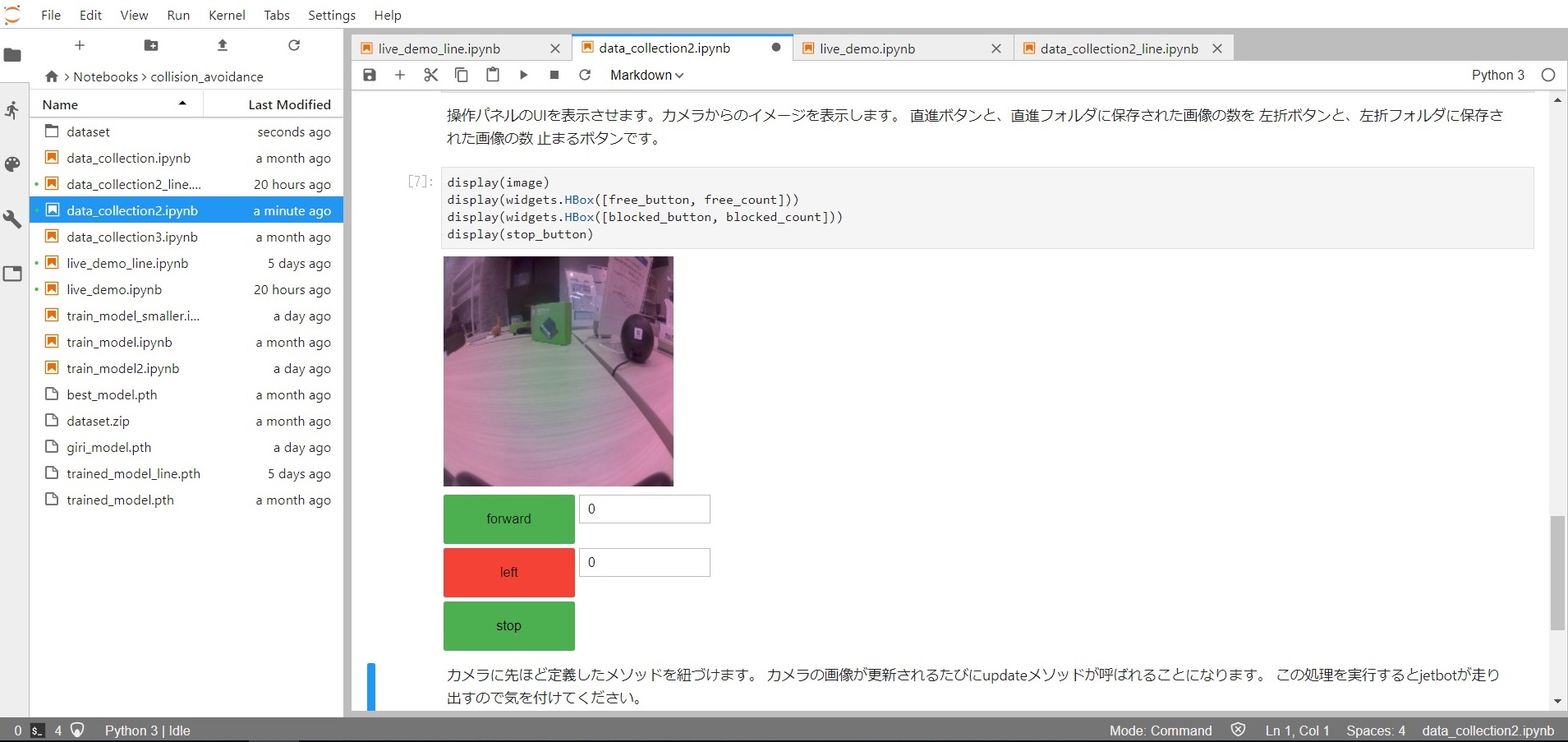
Task: Open the Settings menu
Action: click(332, 15)
